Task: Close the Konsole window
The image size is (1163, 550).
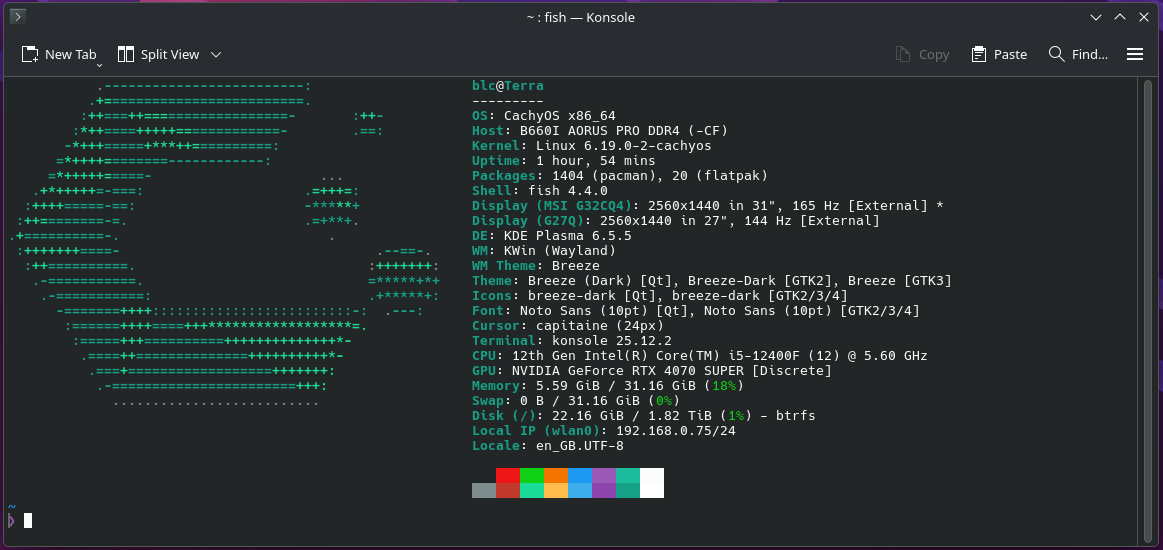Action: click(1144, 16)
